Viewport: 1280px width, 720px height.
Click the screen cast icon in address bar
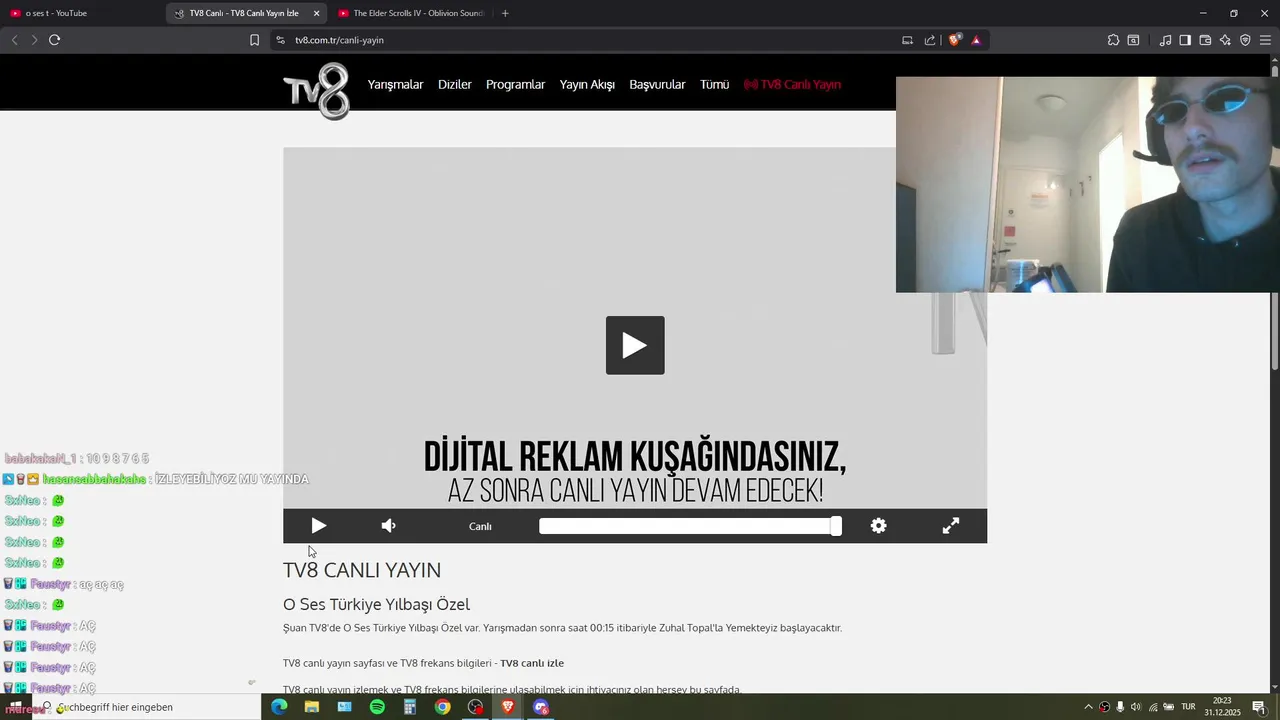click(907, 40)
